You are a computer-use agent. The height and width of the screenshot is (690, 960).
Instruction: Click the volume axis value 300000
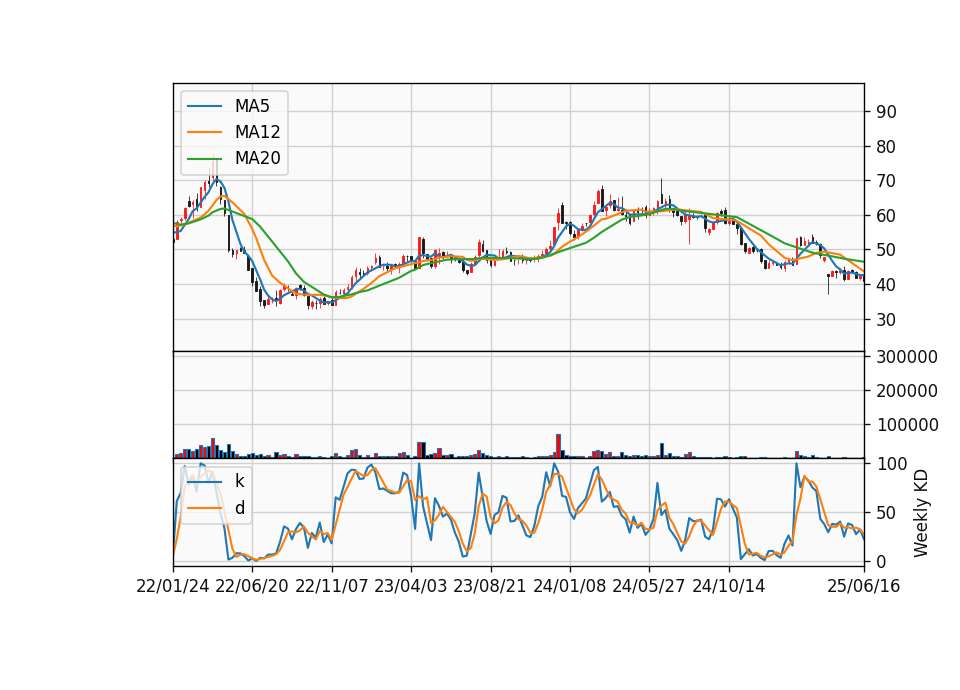pos(907,357)
